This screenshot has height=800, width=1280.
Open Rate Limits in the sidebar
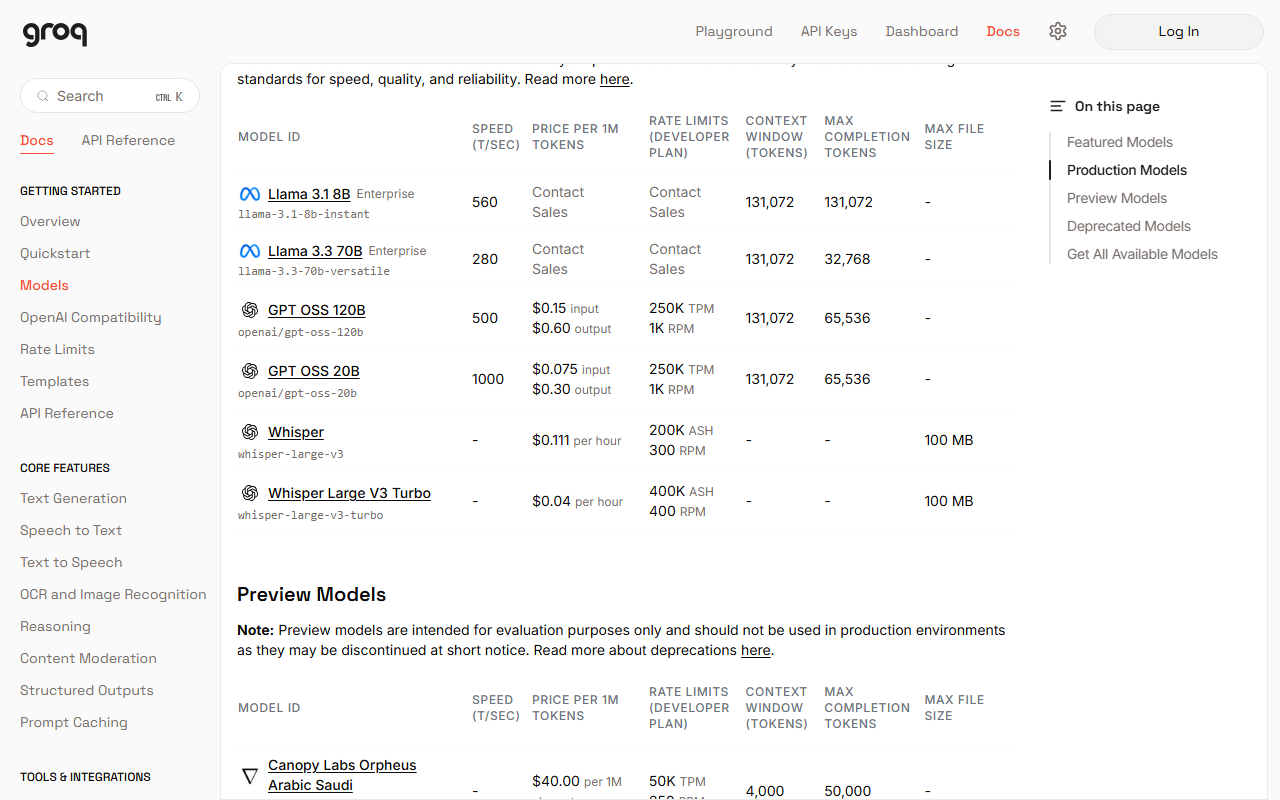click(x=57, y=349)
